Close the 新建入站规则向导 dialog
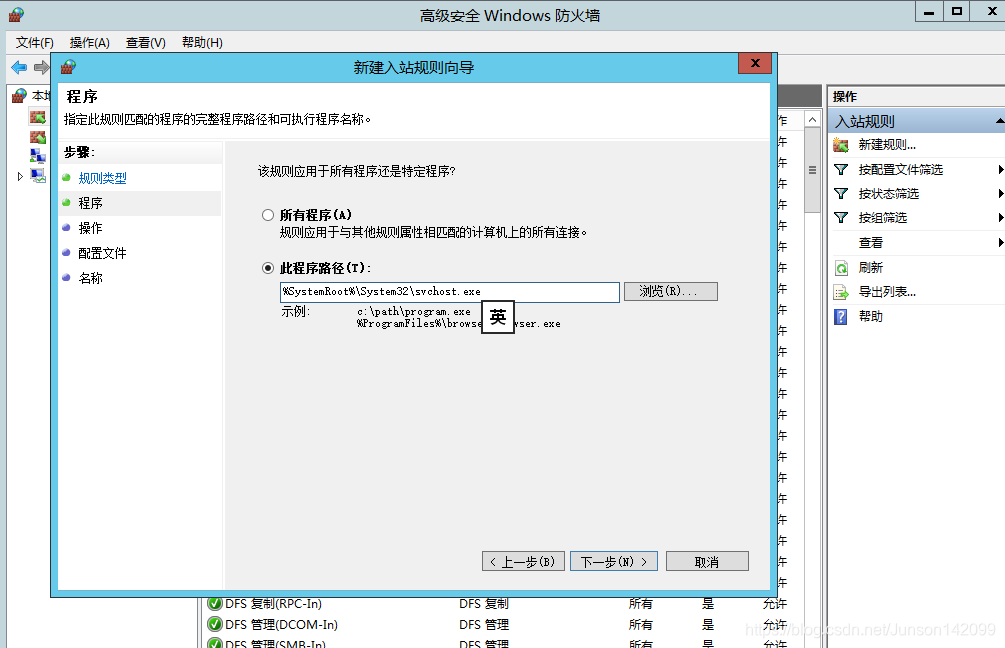This screenshot has height=648, width=1005. [754, 63]
